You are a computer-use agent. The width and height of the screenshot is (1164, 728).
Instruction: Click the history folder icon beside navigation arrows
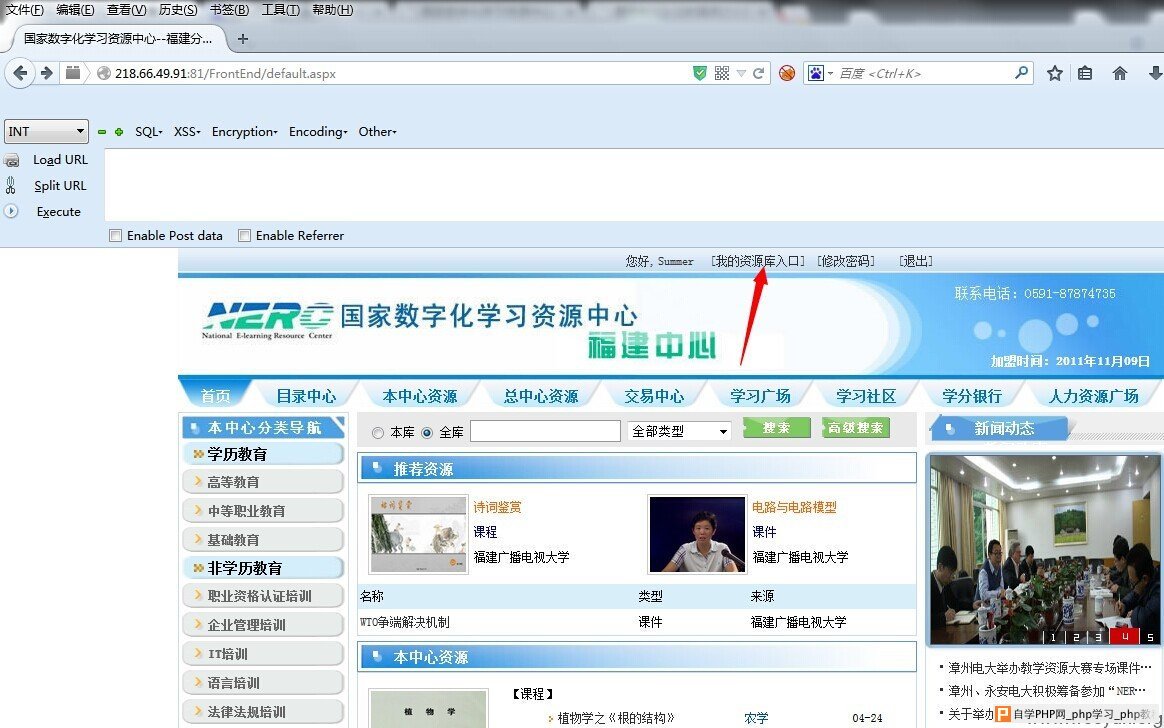pyautogui.click(x=73, y=73)
